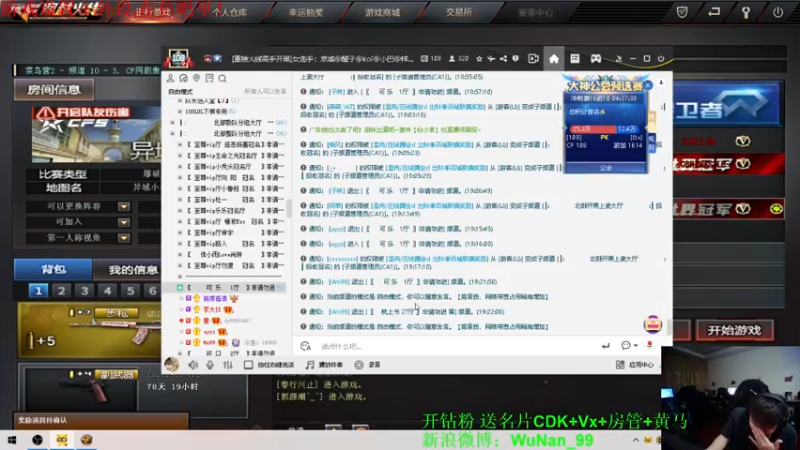Open the 交易所 tab
800x450 pixels.
459,13
